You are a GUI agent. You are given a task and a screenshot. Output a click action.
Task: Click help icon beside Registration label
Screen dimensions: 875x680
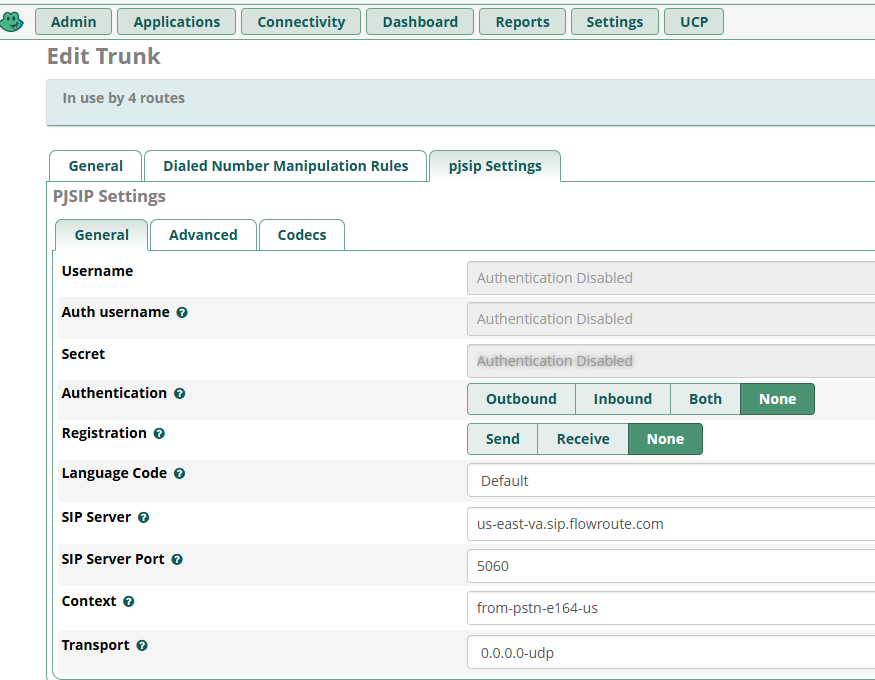click(x=159, y=434)
